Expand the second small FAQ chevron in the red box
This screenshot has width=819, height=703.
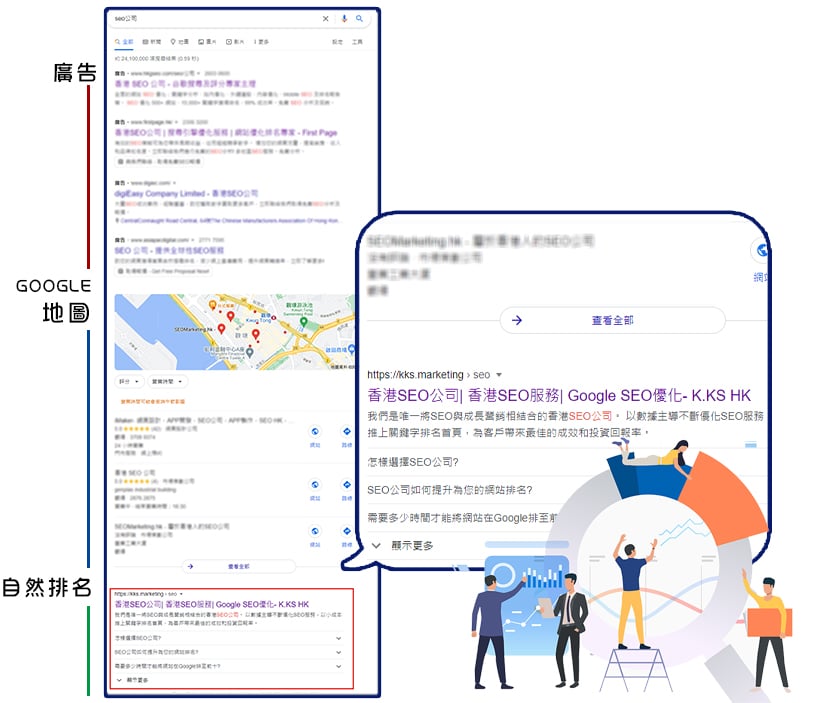[338, 652]
